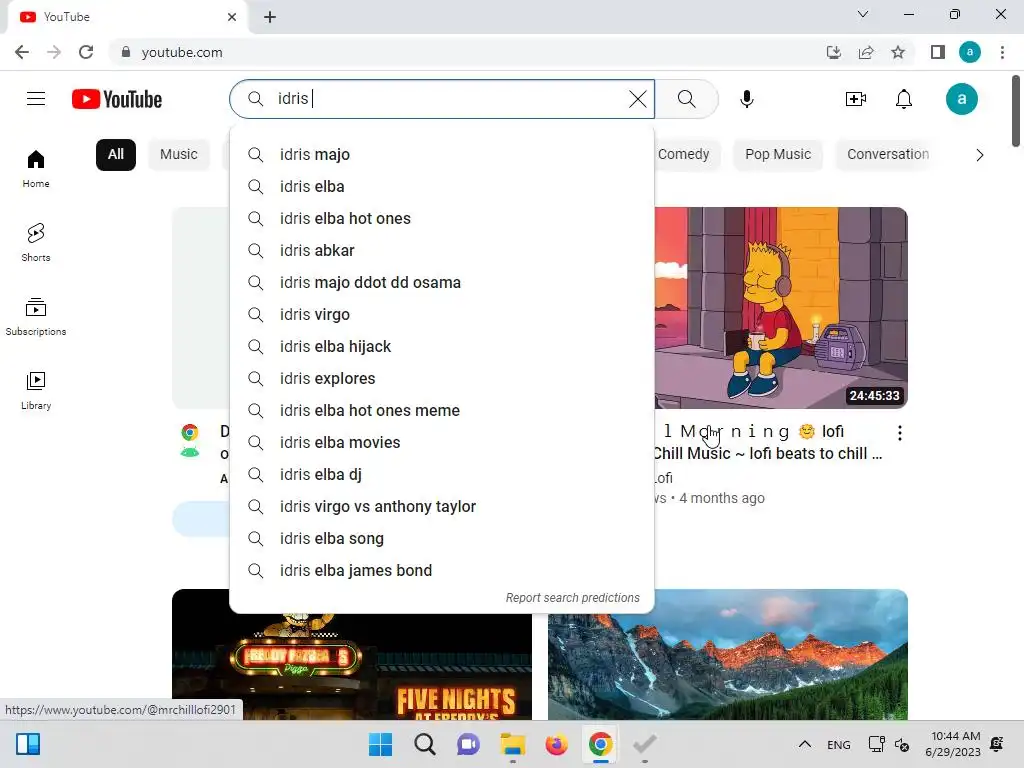Image resolution: width=1024 pixels, height=768 pixels.
Task: Open the YouTube hamburger guide menu
Action: click(36, 99)
